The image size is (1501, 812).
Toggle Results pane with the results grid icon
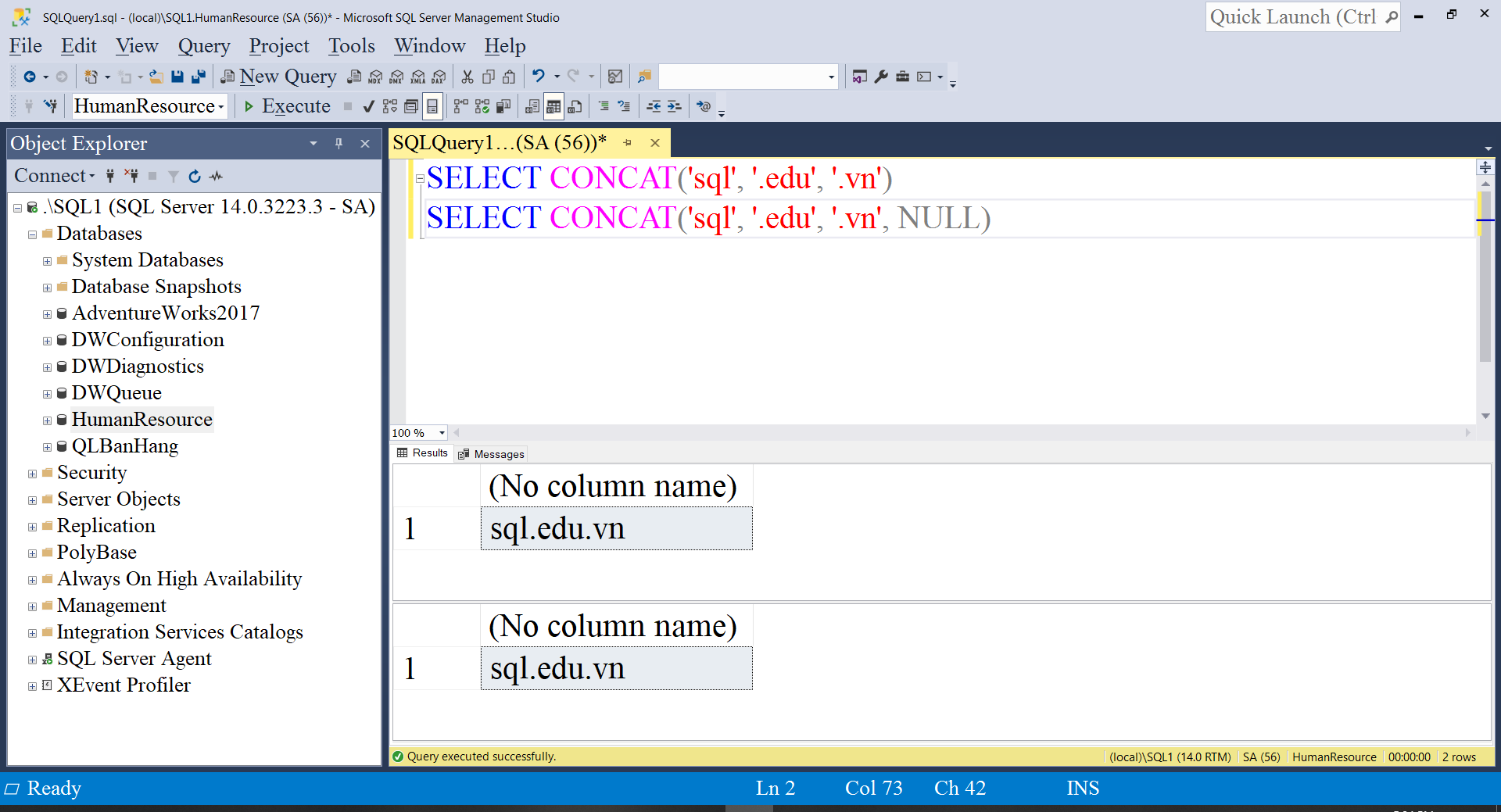pos(553,106)
